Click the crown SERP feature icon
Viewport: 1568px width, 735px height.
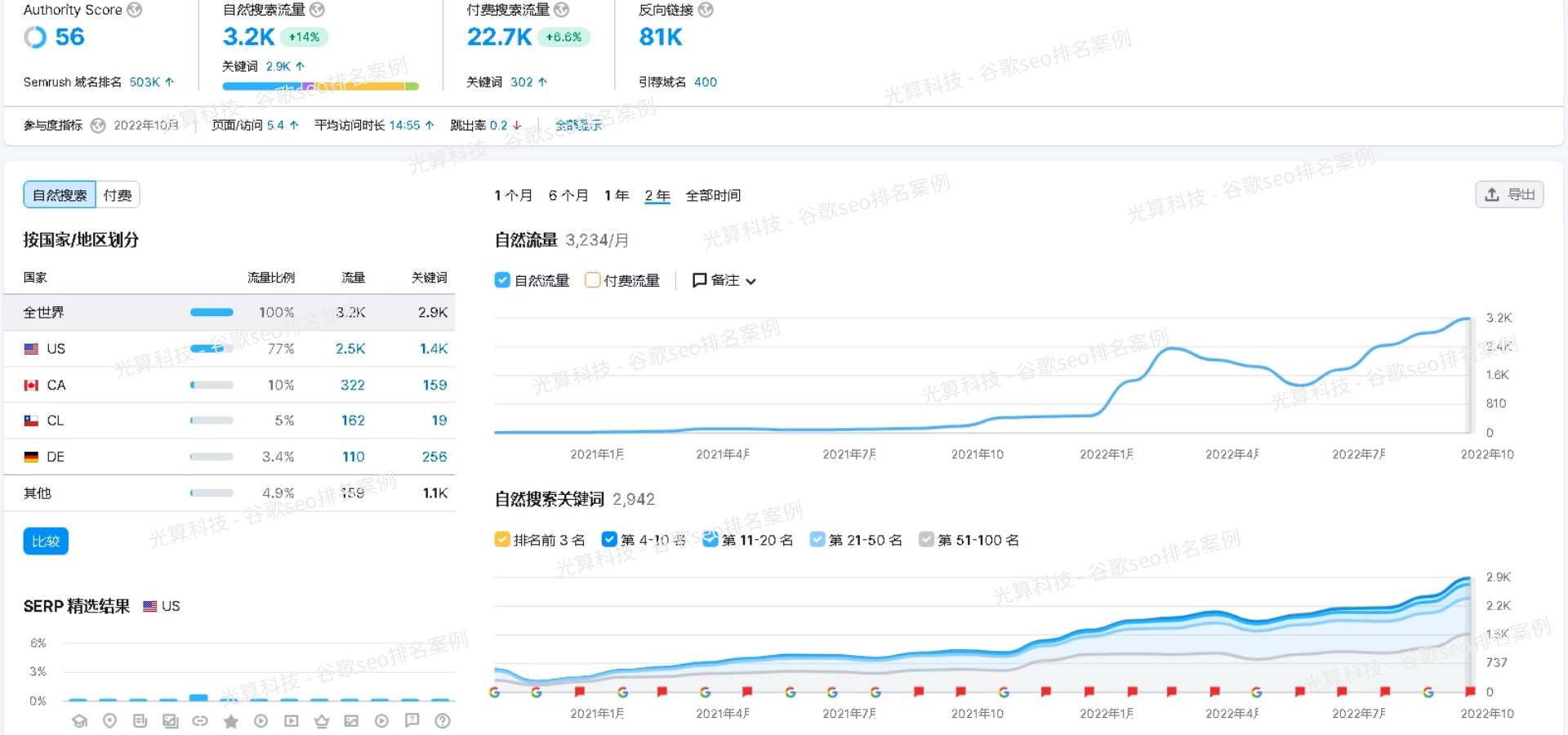pyautogui.click(x=321, y=721)
